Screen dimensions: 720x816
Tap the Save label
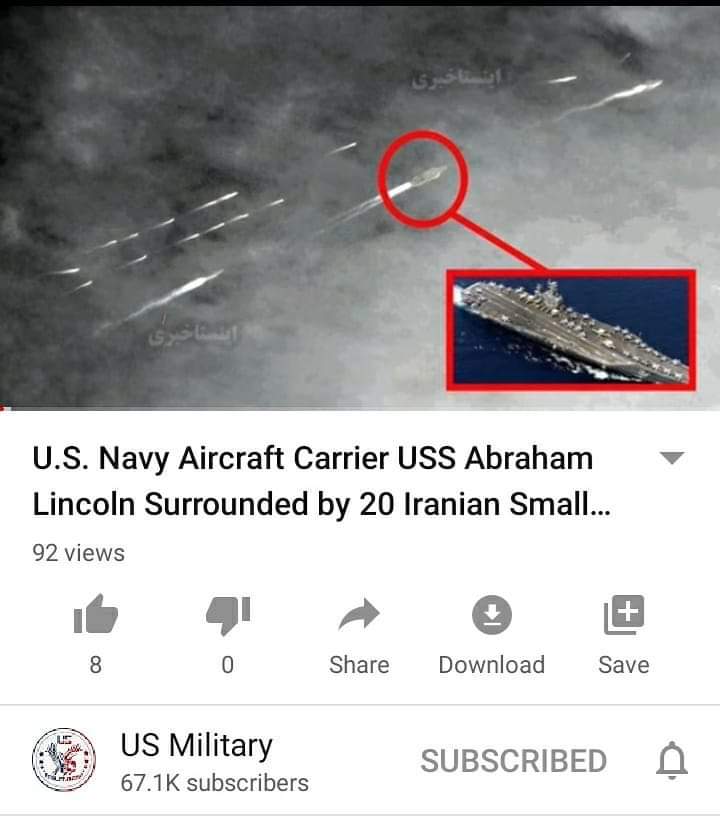pyautogui.click(x=624, y=665)
